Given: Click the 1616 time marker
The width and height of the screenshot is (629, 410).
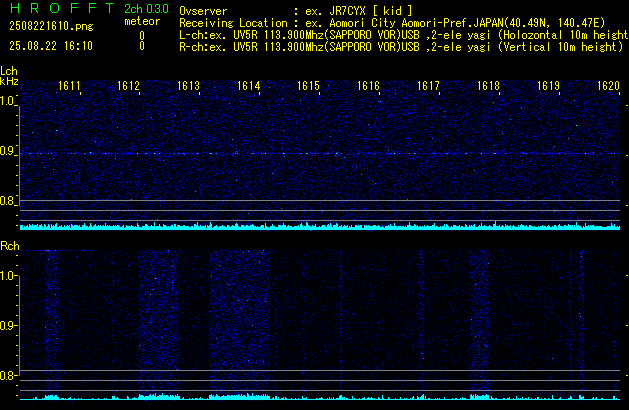Looking at the screenshot, I should [x=368, y=86].
